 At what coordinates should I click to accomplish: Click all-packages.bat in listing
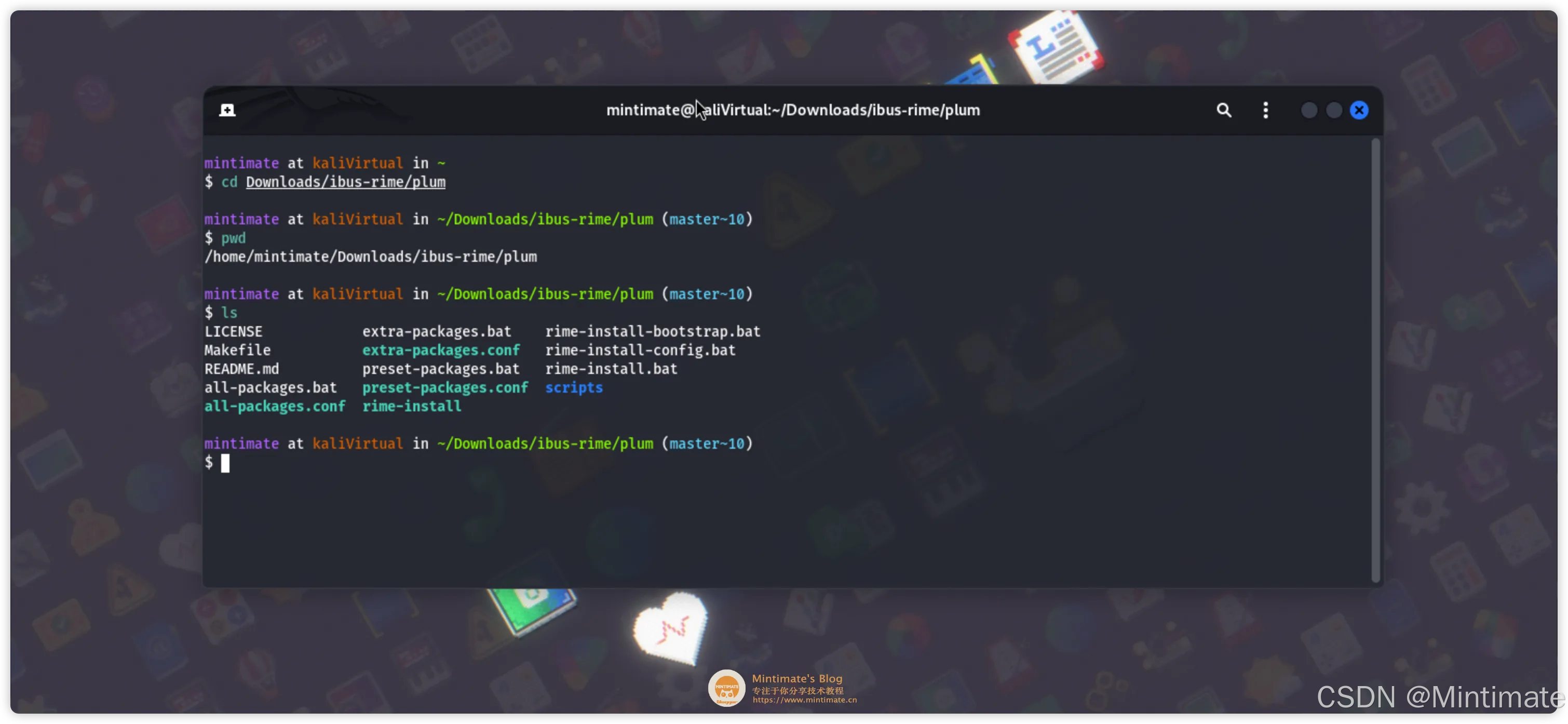point(271,388)
